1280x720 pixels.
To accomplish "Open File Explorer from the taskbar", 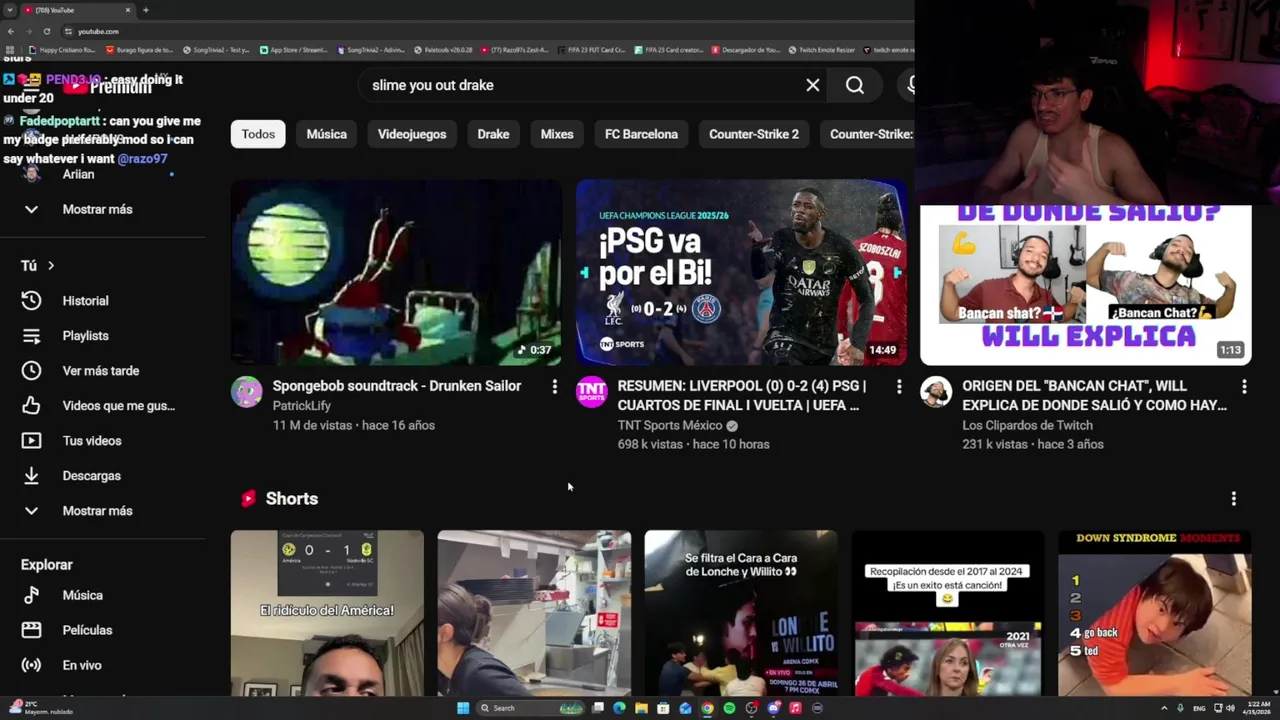I will pyautogui.click(x=641, y=708).
